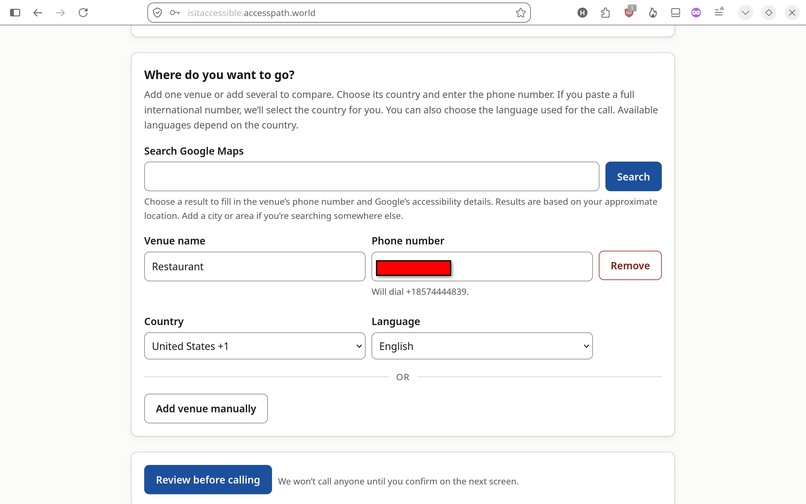Click the flame icon in the toolbar
806x504 pixels.
click(652, 13)
